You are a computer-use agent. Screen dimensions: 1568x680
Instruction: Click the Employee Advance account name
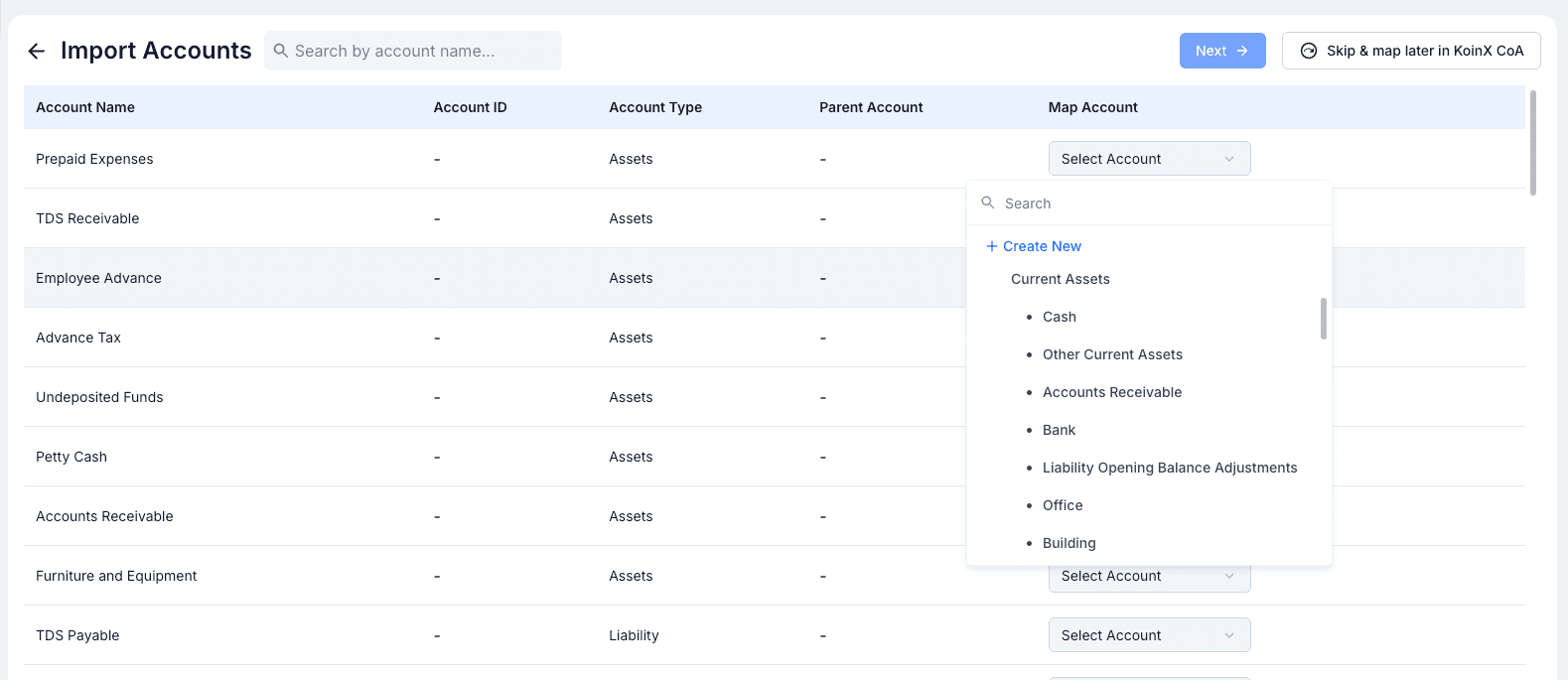point(98,278)
